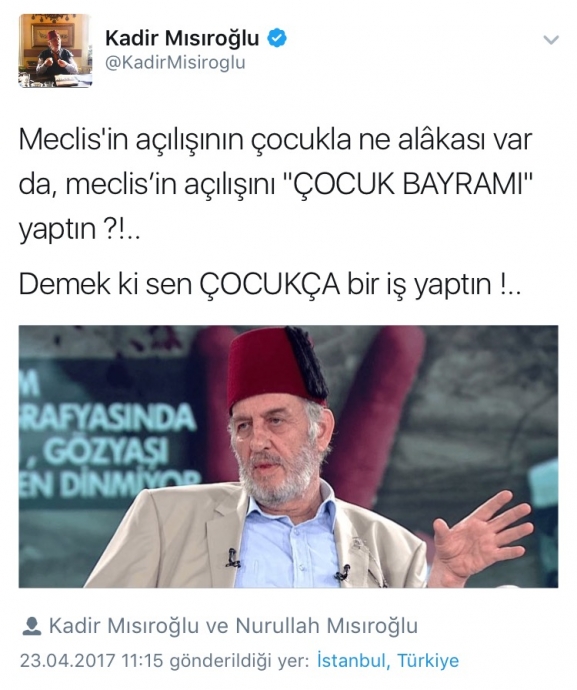Click the "yaptın ?!.." line of tweet
Screen dimensions: 577x690
[x=79, y=230]
